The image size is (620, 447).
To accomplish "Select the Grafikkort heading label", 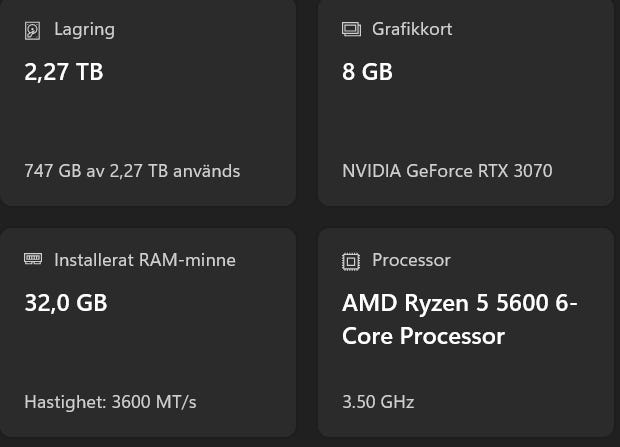I will click(412, 30).
